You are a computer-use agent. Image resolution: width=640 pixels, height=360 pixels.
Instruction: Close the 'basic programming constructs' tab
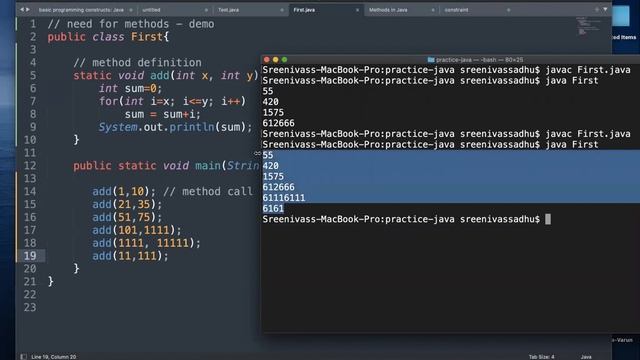(x=131, y=10)
